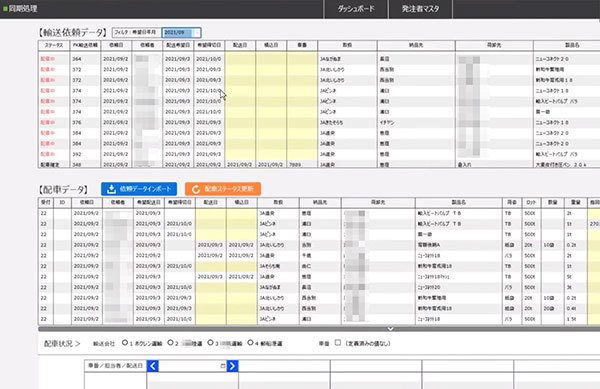Go to previous date with blue left arrow
Viewport: 600px width, 389px height.
coord(153,366)
